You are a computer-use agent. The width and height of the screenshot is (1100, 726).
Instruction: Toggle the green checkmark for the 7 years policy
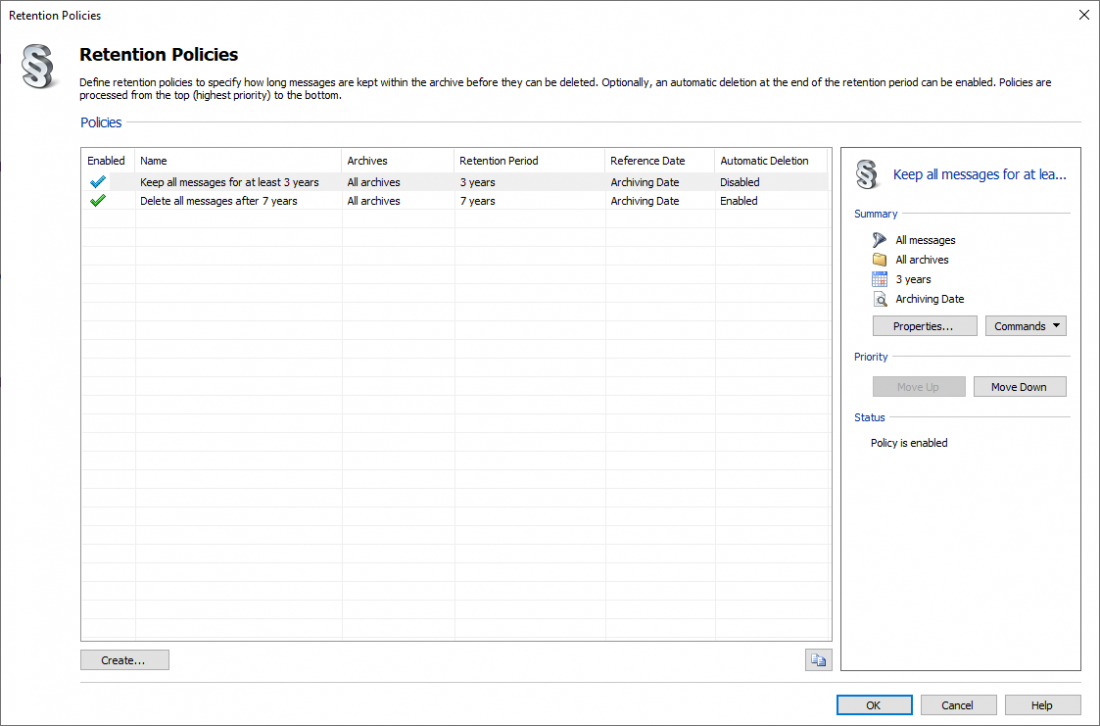pyautogui.click(x=97, y=201)
